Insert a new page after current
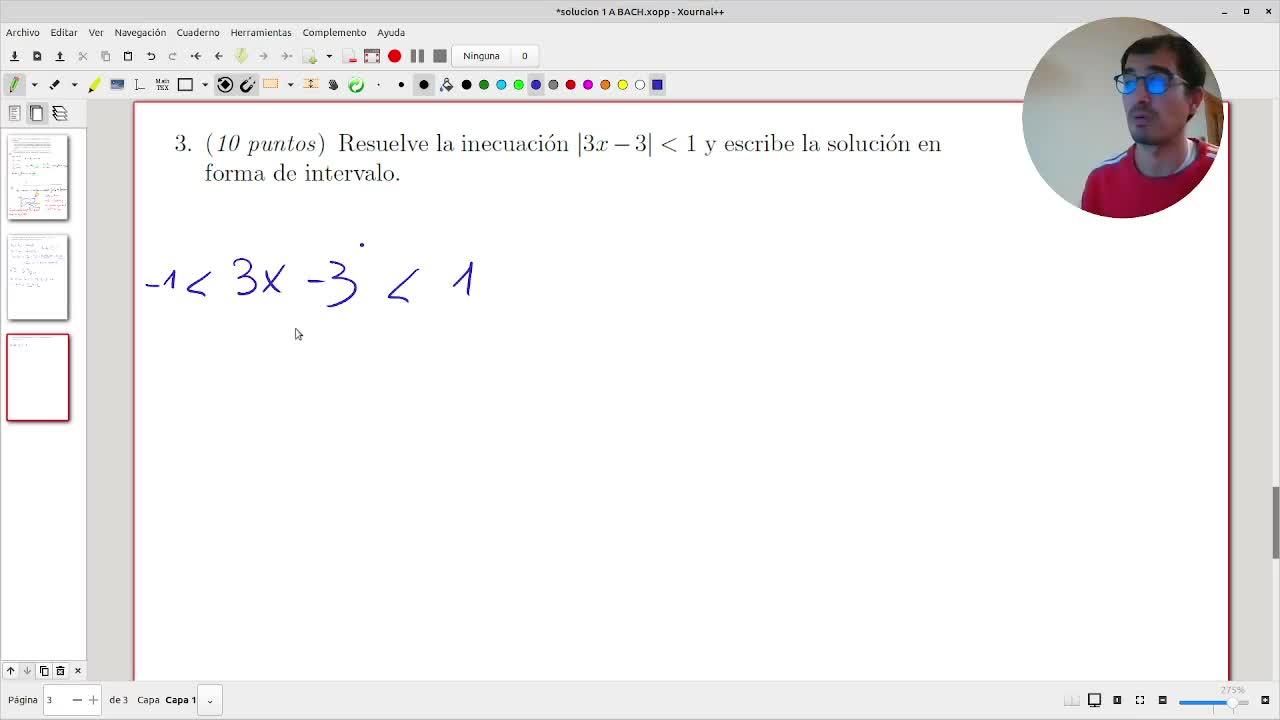 (x=310, y=56)
